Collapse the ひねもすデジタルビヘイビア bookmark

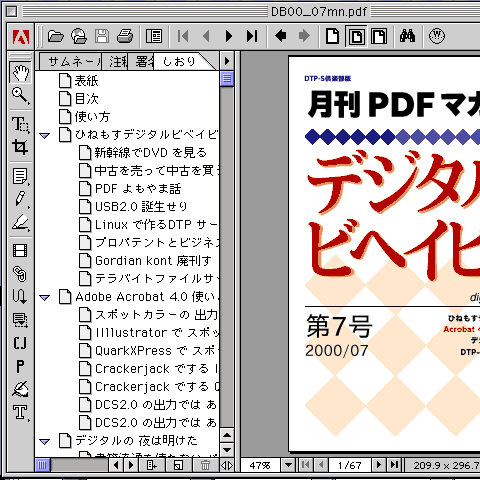45,135
